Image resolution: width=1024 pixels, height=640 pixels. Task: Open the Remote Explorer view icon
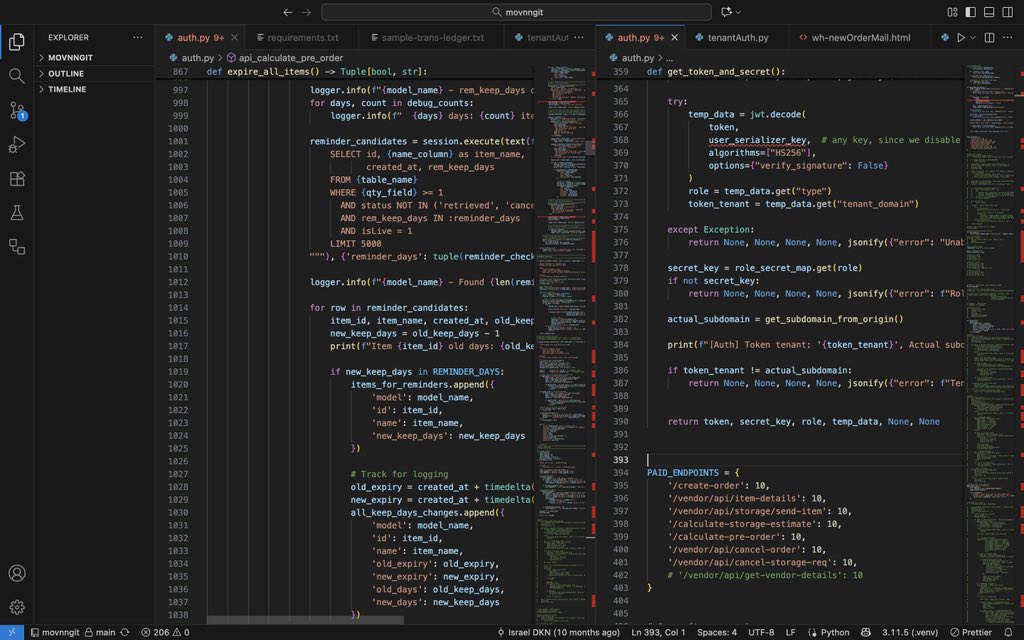point(17,246)
